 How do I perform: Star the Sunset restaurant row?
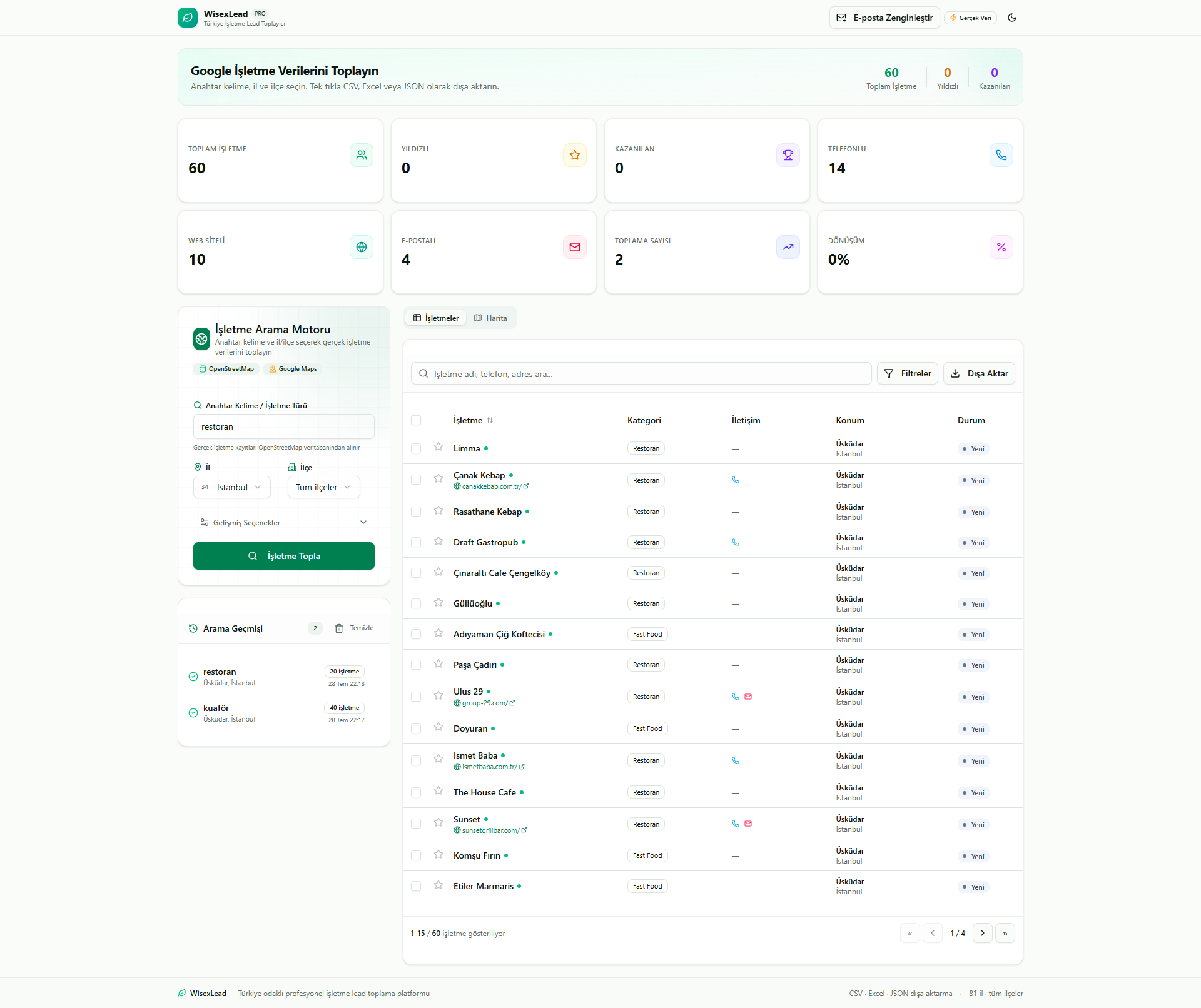(x=438, y=822)
